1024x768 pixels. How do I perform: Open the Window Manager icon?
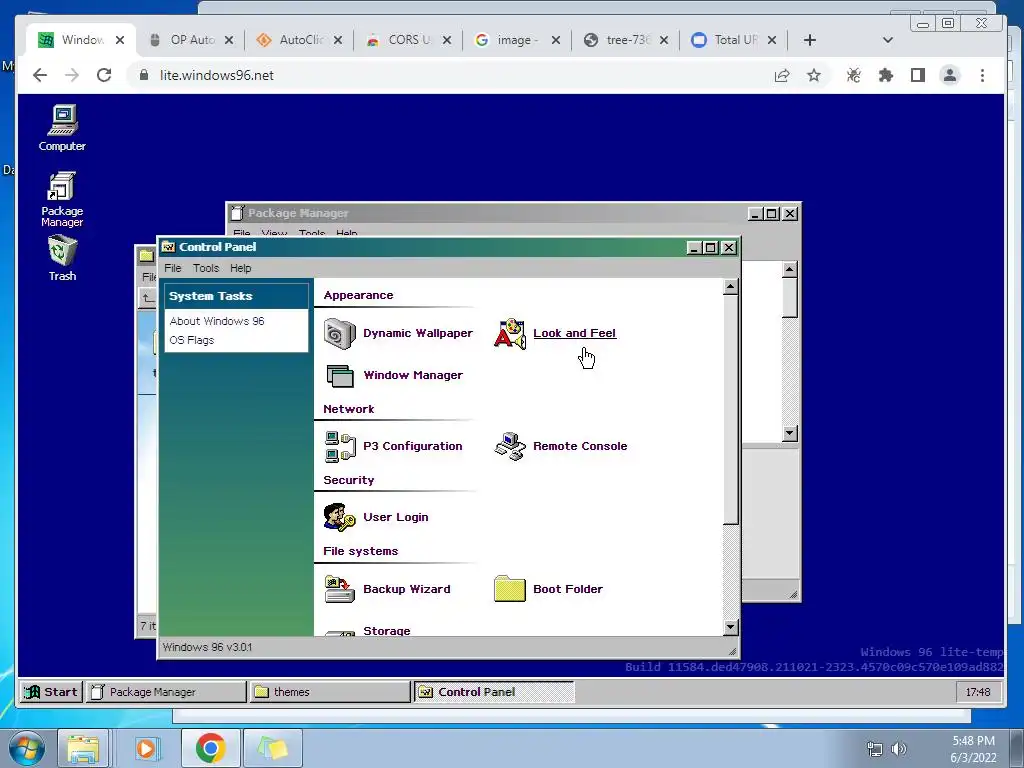coord(340,376)
